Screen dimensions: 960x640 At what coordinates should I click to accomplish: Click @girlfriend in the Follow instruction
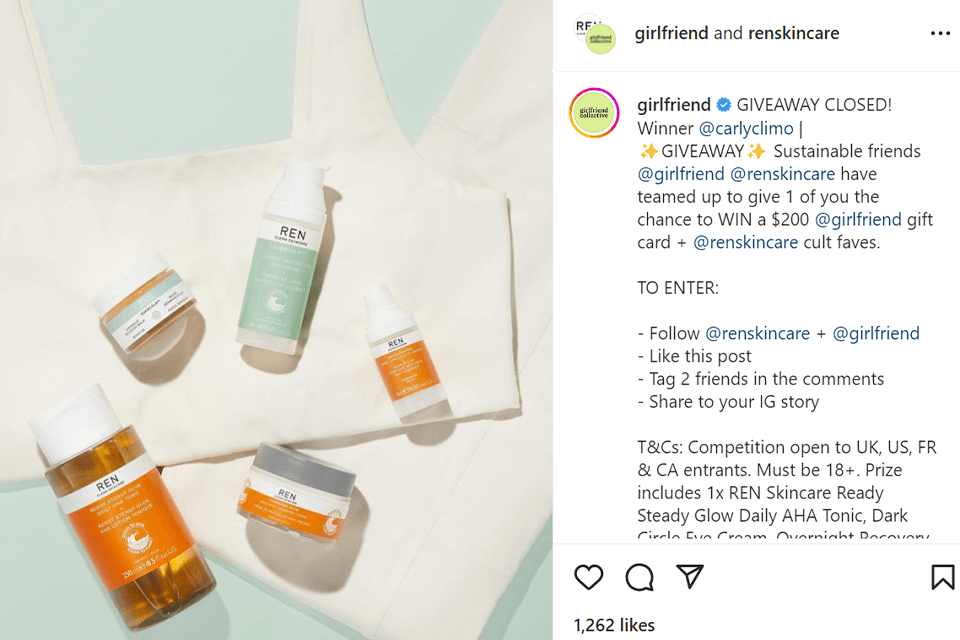point(876,333)
